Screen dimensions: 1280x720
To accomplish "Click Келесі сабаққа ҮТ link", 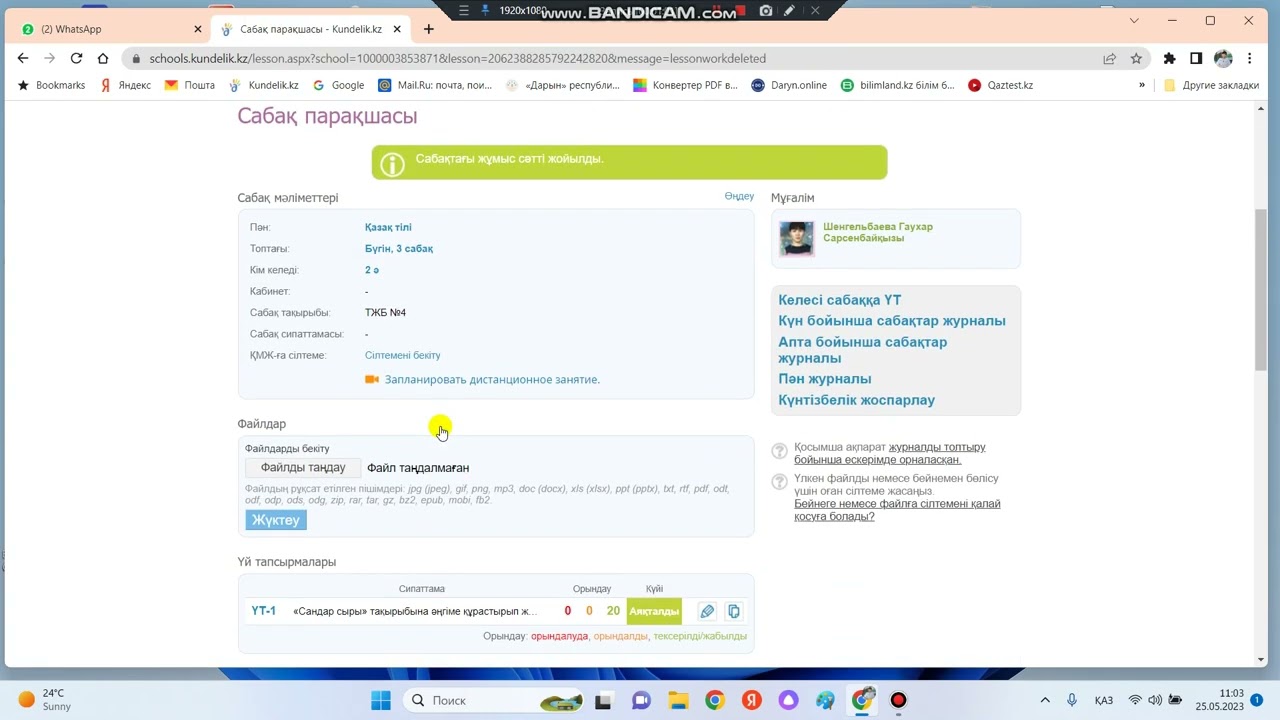I will click(840, 300).
